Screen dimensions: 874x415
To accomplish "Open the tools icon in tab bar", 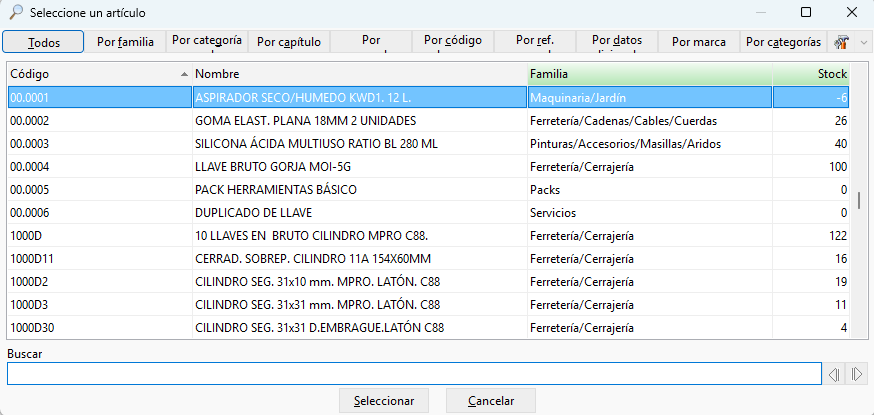I will (841, 42).
